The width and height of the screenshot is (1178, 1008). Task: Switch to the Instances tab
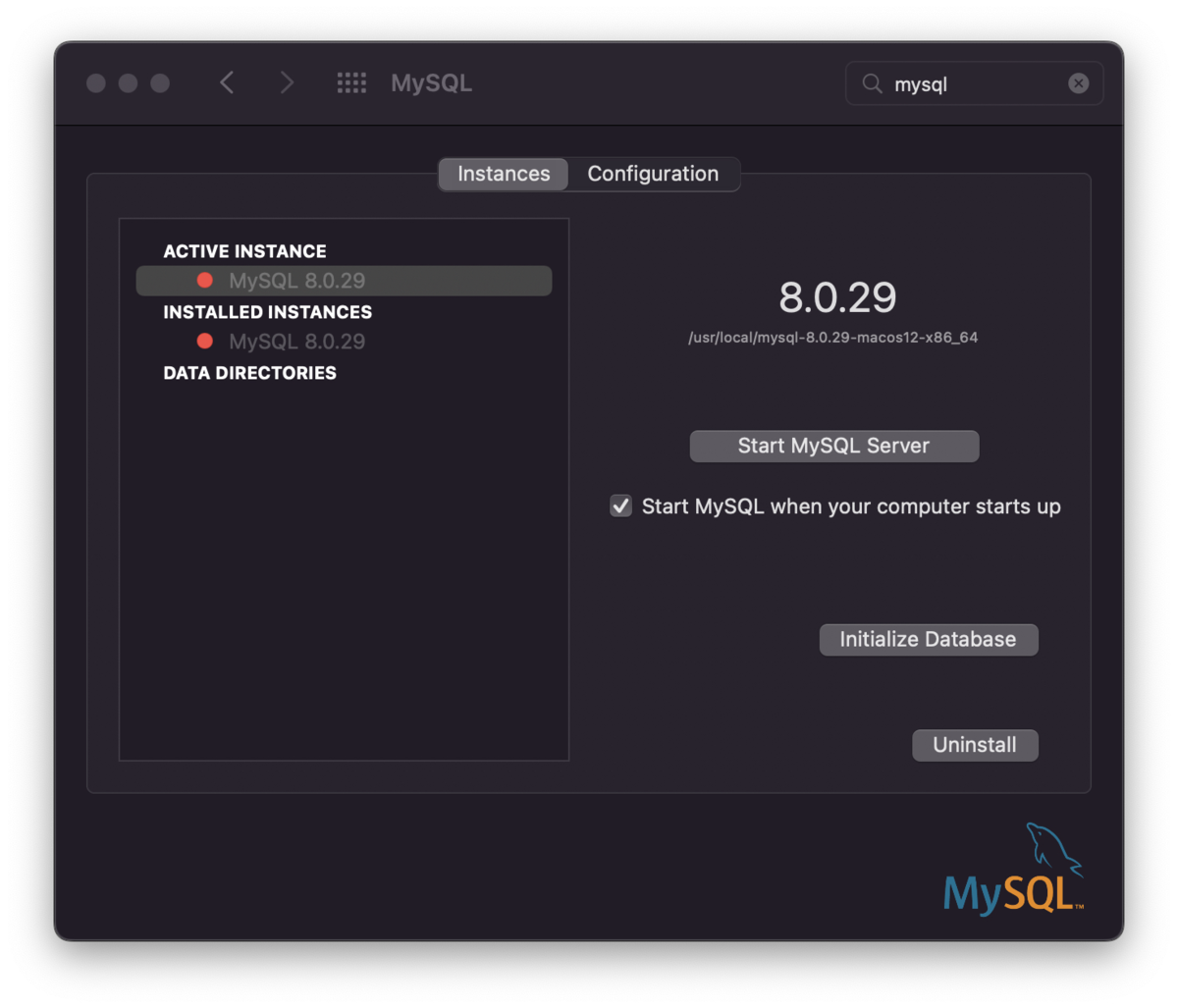(504, 174)
